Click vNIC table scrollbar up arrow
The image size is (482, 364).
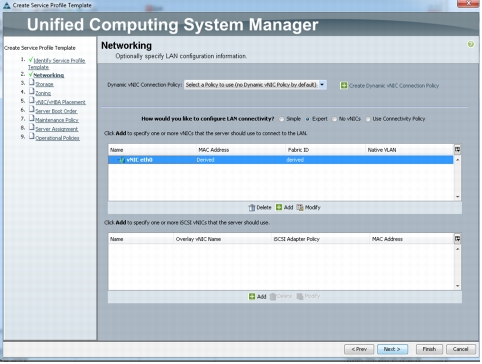pyautogui.click(x=458, y=160)
